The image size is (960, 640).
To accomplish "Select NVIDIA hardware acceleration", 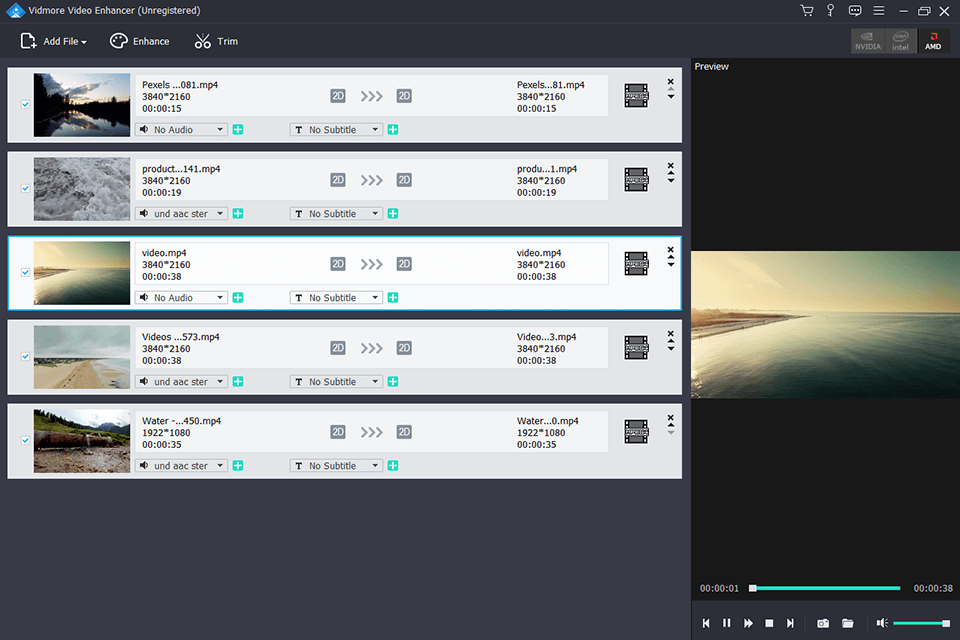I will tap(868, 41).
